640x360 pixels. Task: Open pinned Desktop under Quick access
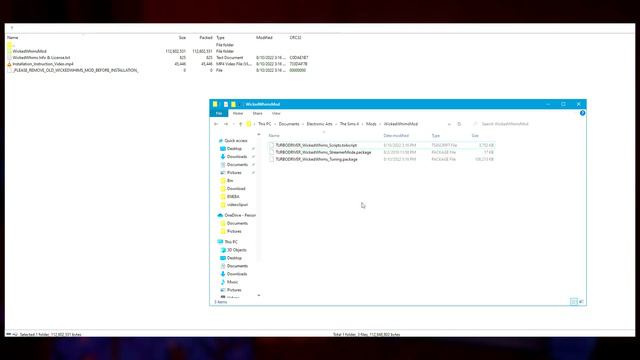[x=234, y=149]
